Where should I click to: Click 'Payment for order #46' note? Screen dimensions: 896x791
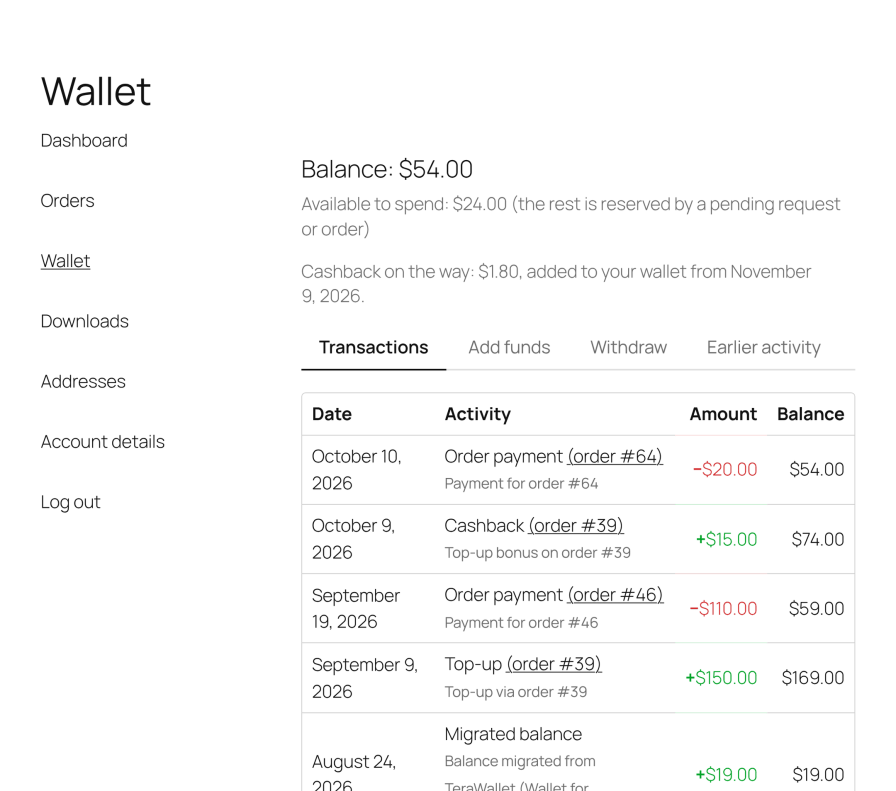tap(521, 622)
